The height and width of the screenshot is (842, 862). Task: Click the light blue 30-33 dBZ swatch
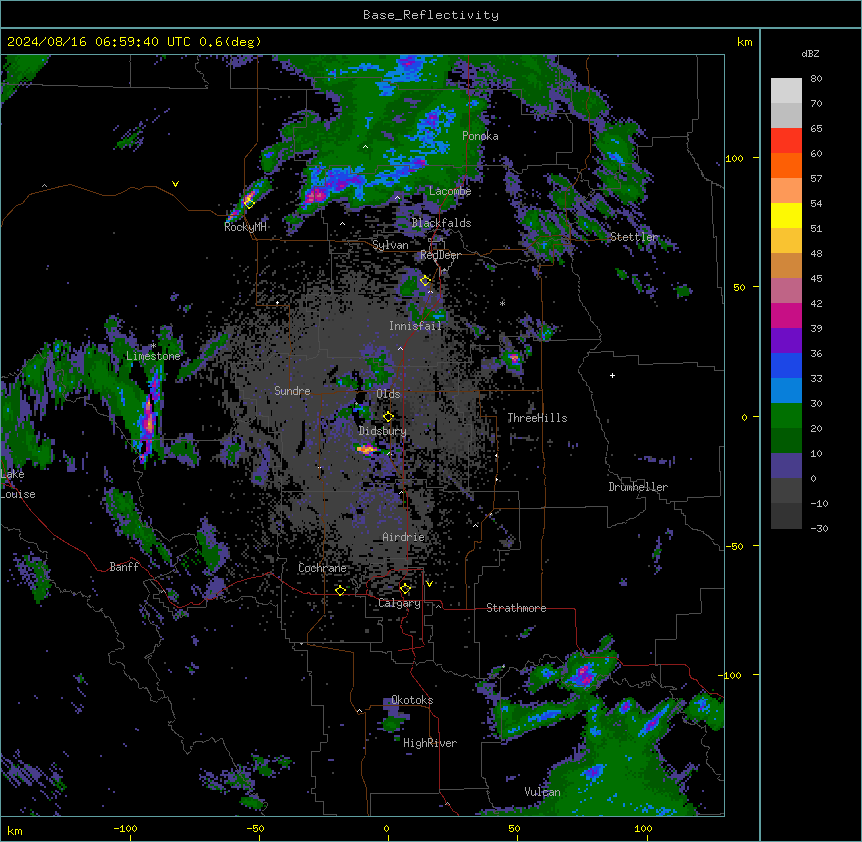tap(786, 391)
